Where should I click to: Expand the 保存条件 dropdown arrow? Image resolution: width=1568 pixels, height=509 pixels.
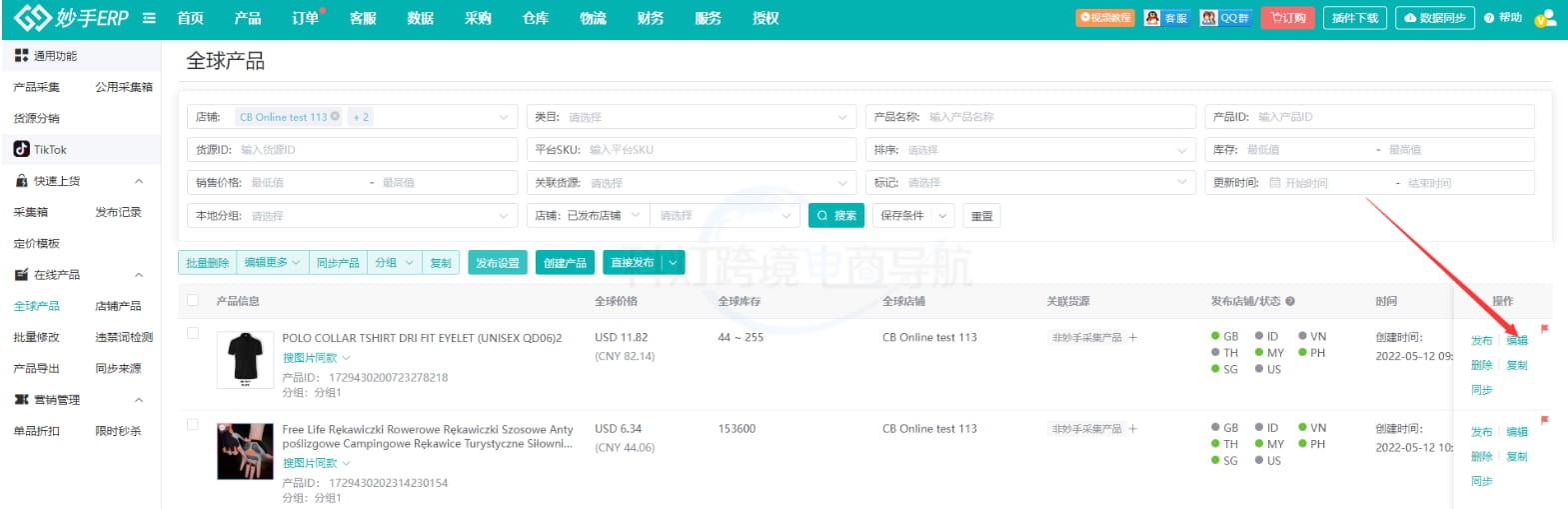[942, 215]
